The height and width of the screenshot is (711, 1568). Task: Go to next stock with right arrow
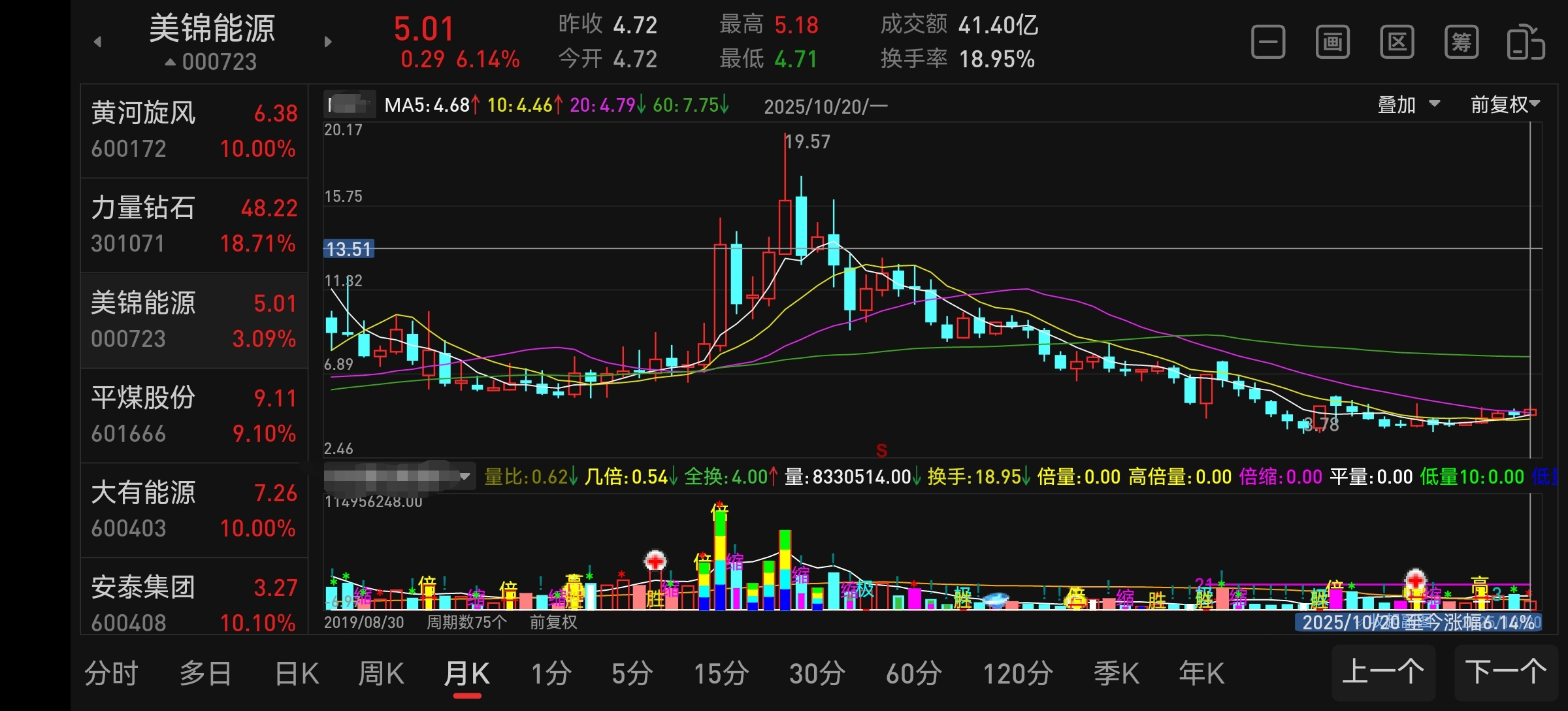(x=328, y=42)
